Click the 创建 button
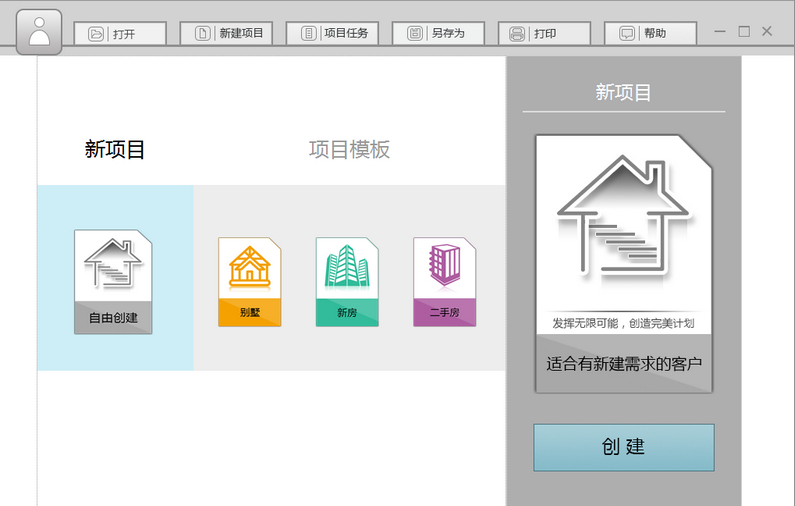 click(624, 447)
